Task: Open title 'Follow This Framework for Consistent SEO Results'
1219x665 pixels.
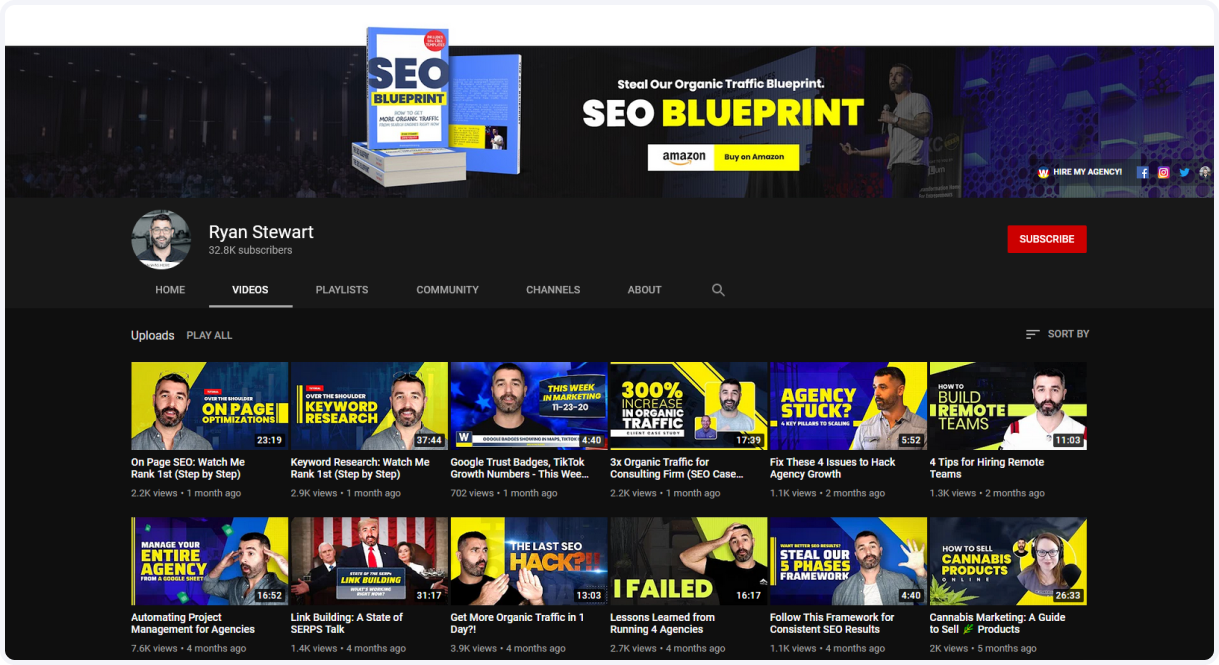Action: coord(833,623)
